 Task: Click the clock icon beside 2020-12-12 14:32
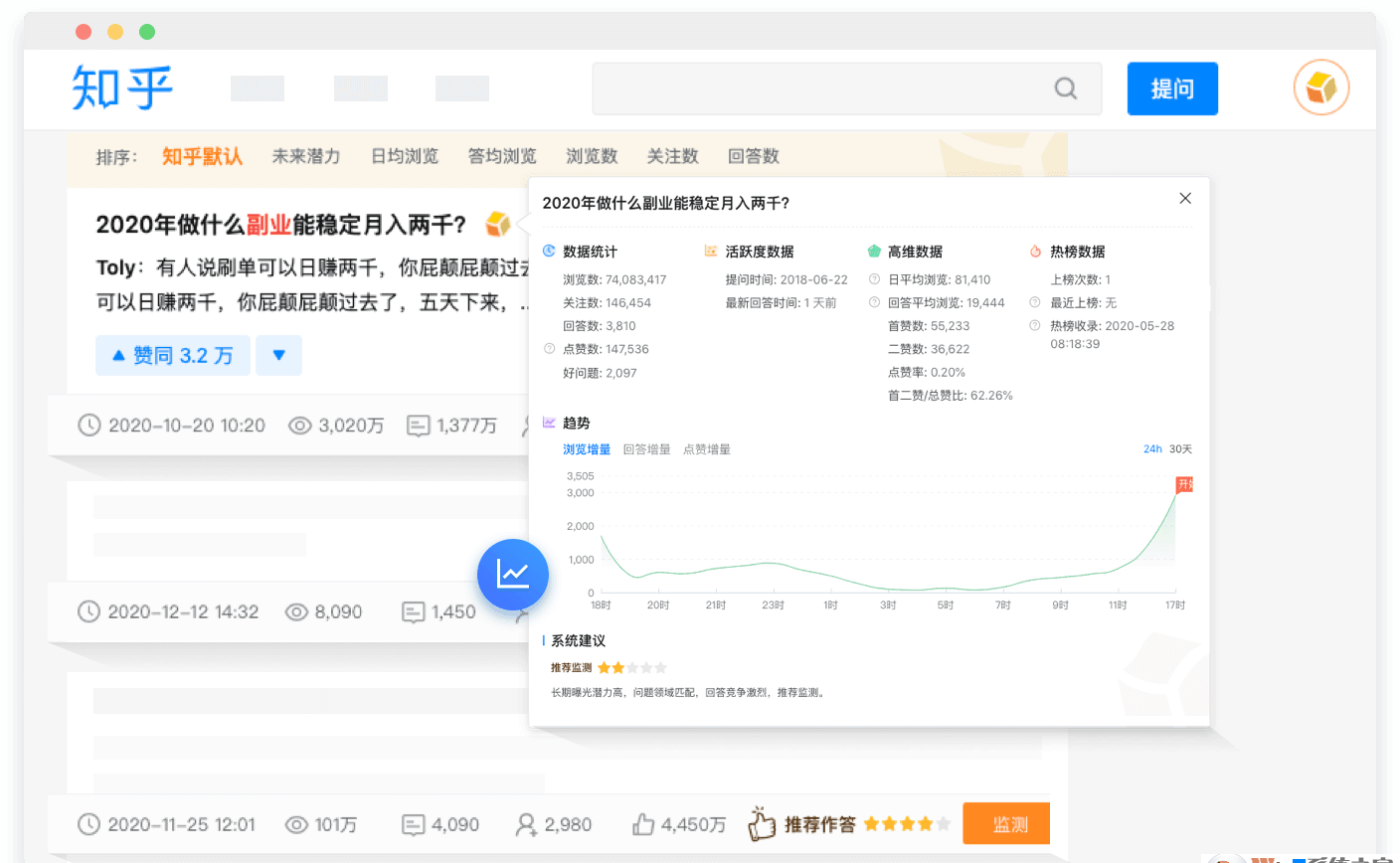89,611
